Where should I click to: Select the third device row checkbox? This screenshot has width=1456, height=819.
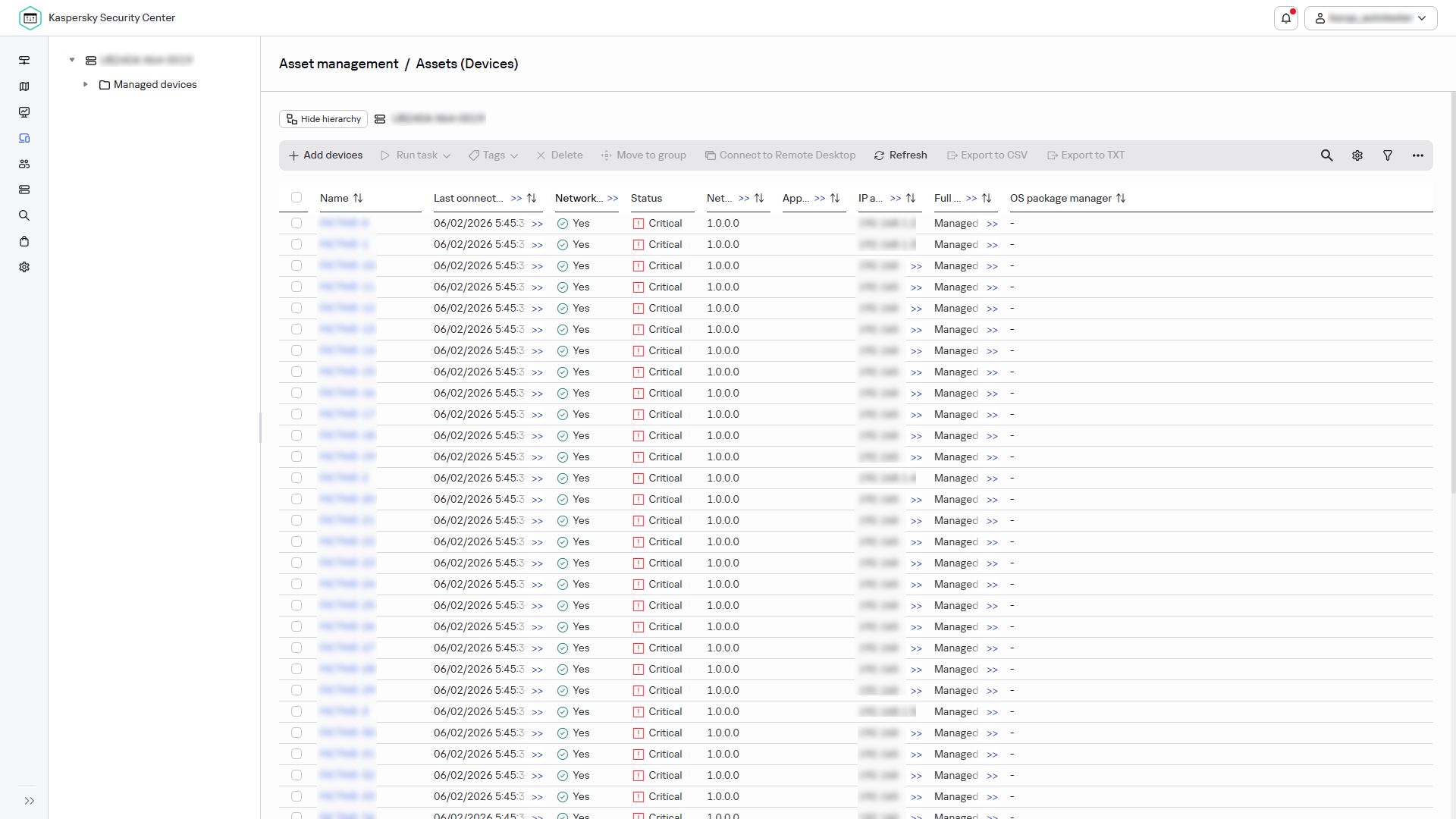(297, 265)
